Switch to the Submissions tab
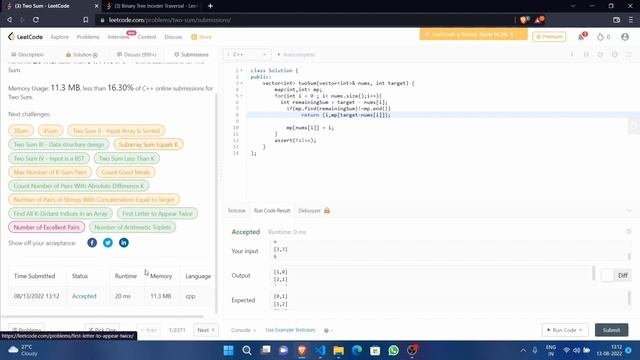This screenshot has width=640, height=360. 191,54
